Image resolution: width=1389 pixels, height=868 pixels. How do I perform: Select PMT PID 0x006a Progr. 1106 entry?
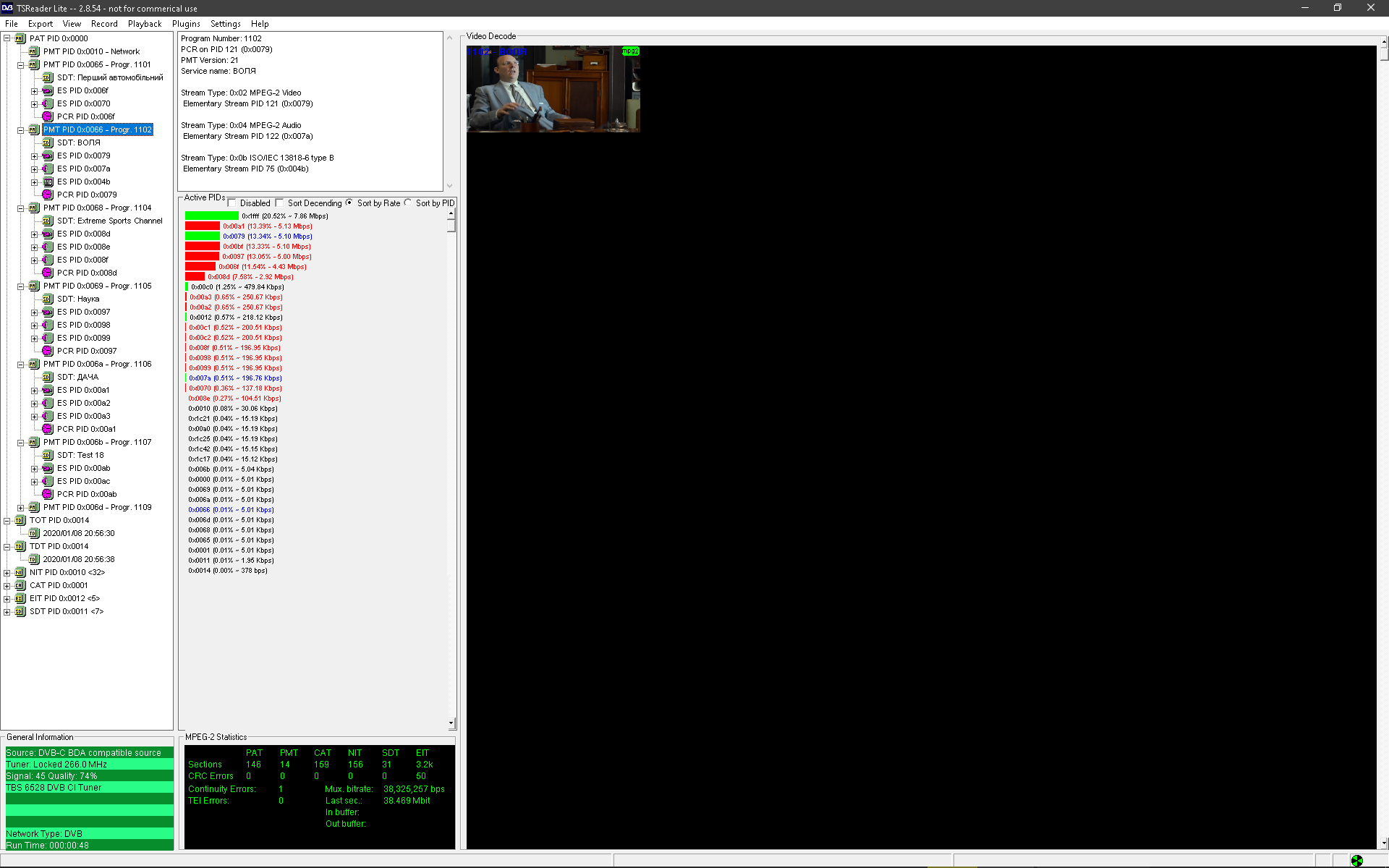pyautogui.click(x=97, y=364)
